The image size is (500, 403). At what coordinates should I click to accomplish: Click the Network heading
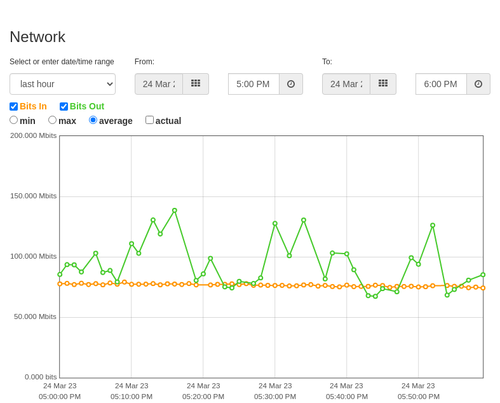tap(37, 37)
